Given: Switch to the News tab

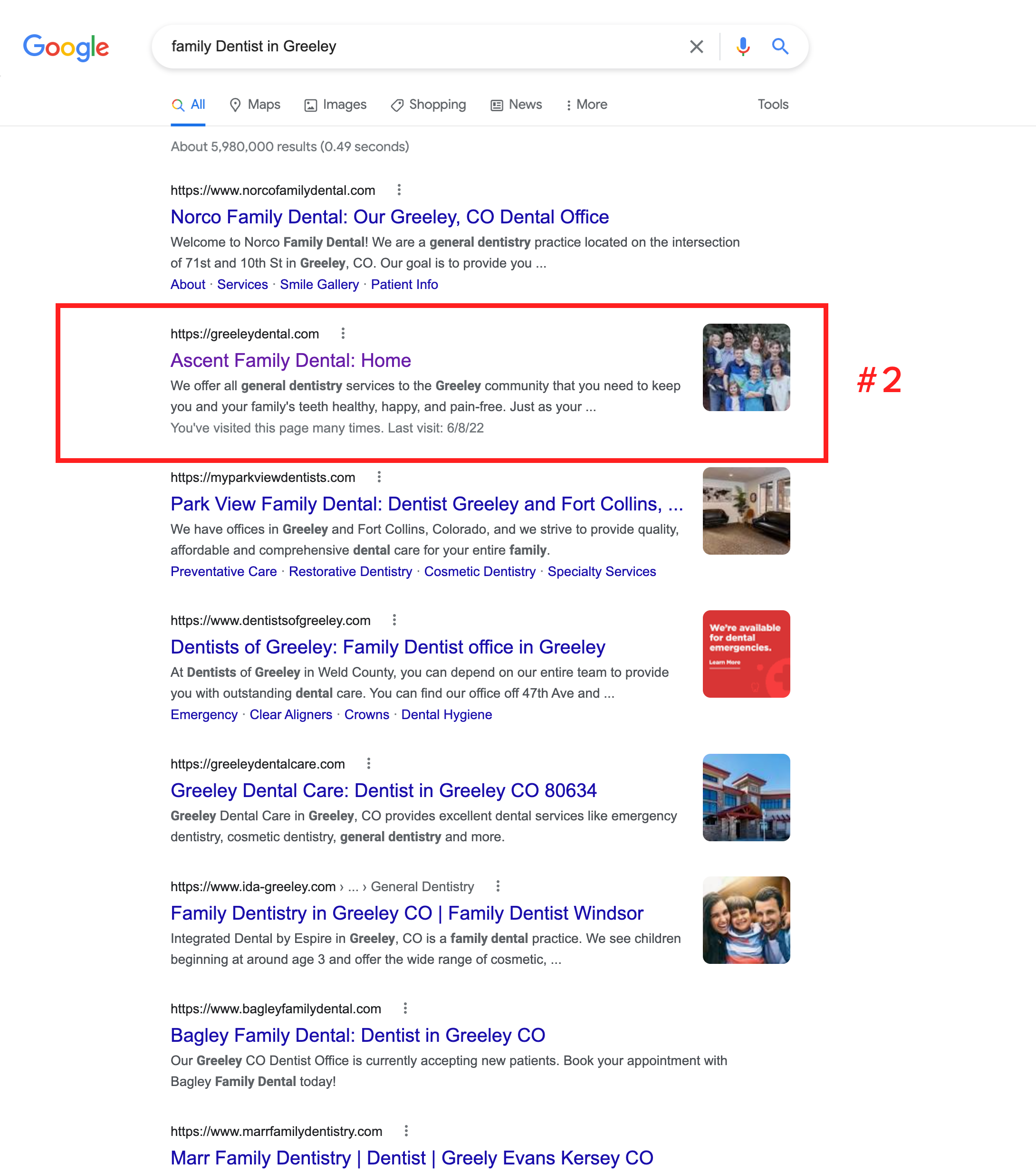Looking at the screenshot, I should tap(516, 105).
